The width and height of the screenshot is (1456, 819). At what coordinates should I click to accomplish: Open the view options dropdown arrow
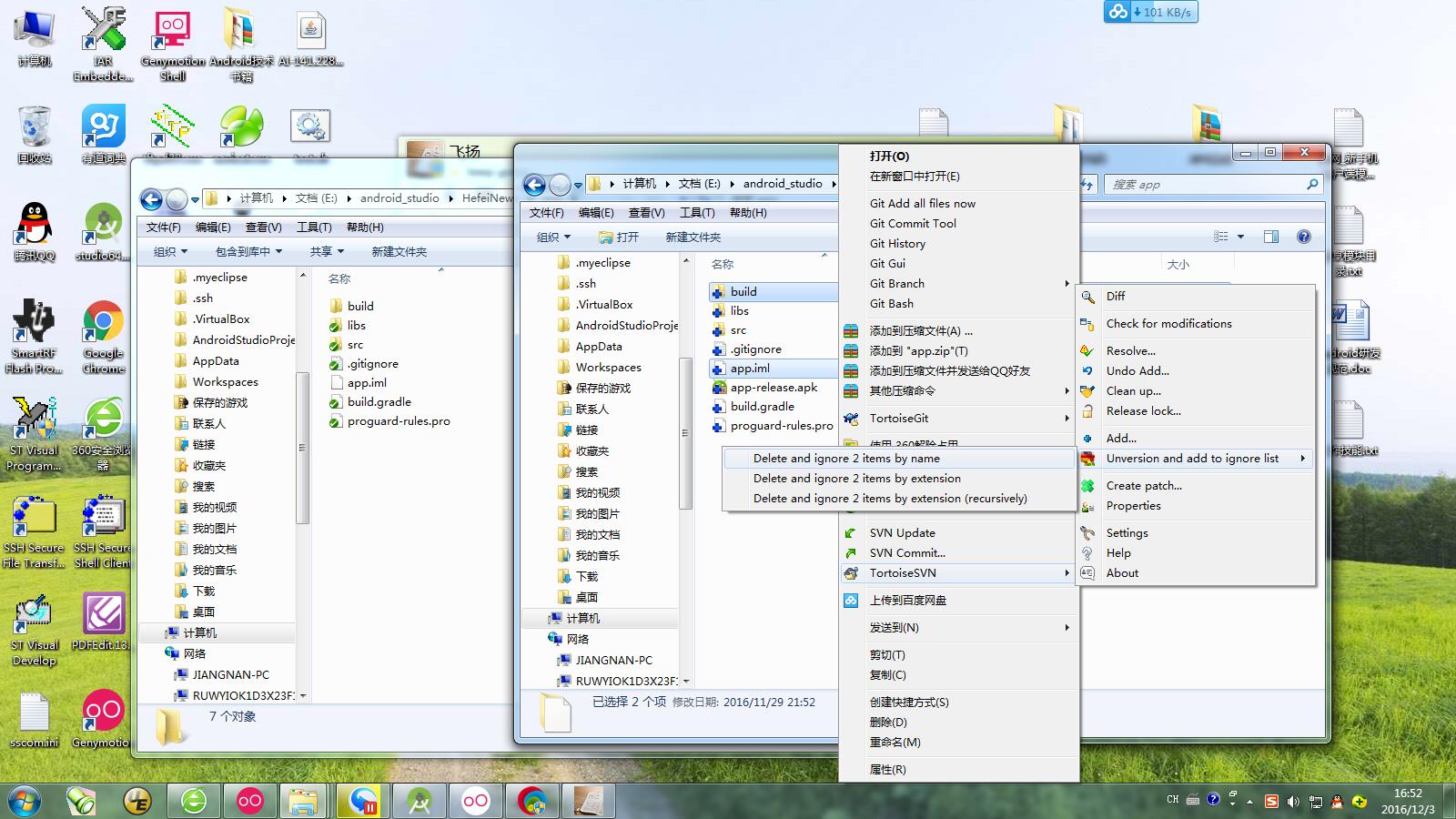1240,237
